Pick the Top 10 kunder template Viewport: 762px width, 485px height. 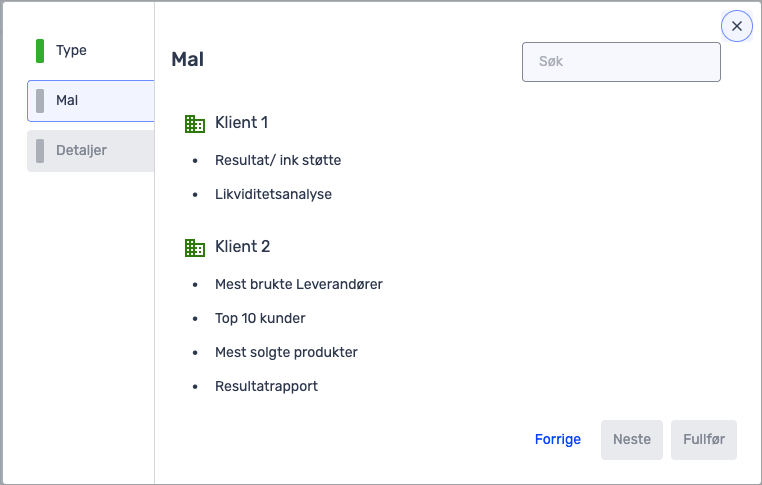(x=260, y=318)
